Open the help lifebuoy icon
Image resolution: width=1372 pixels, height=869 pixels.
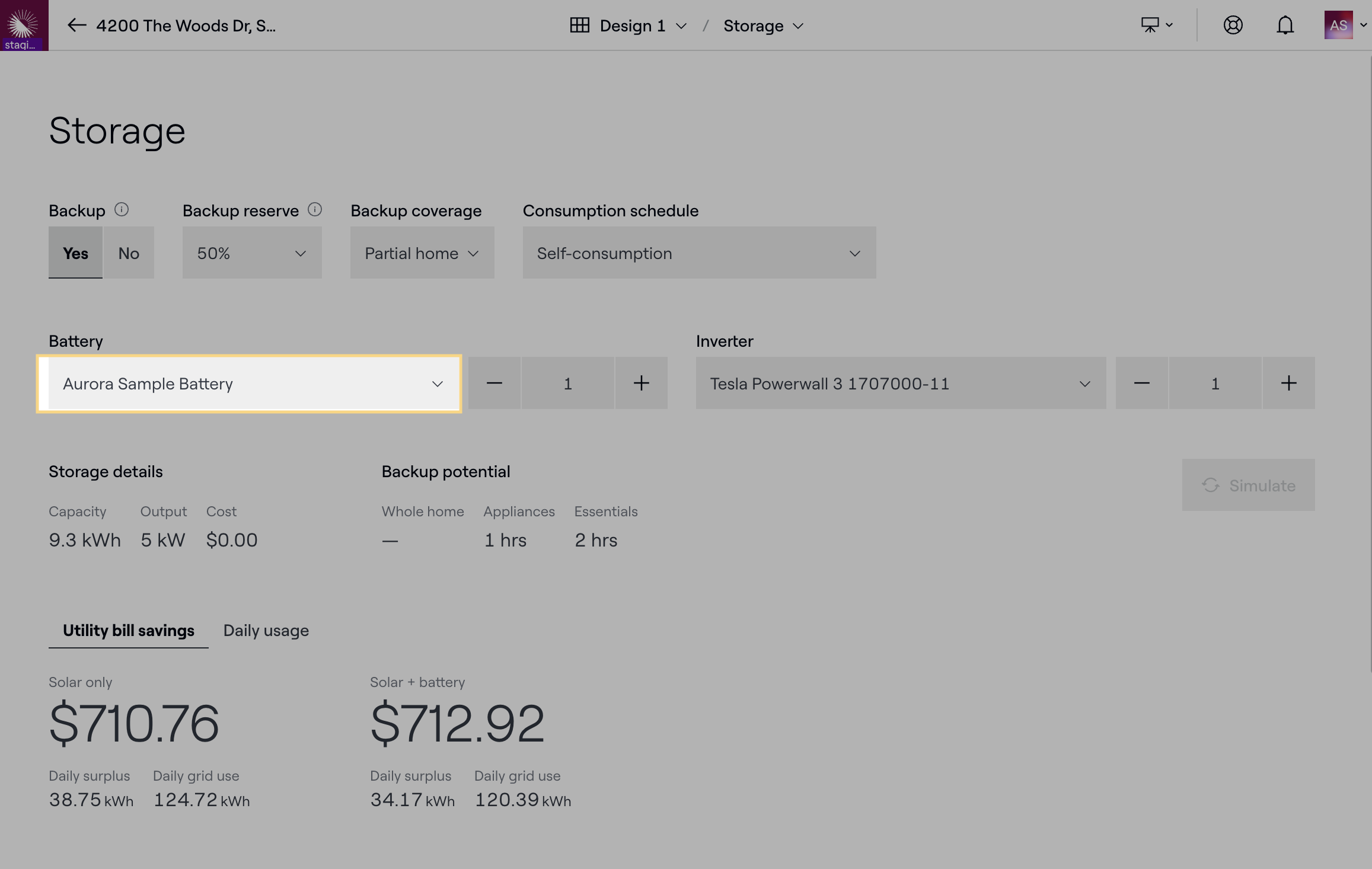coord(1233,25)
